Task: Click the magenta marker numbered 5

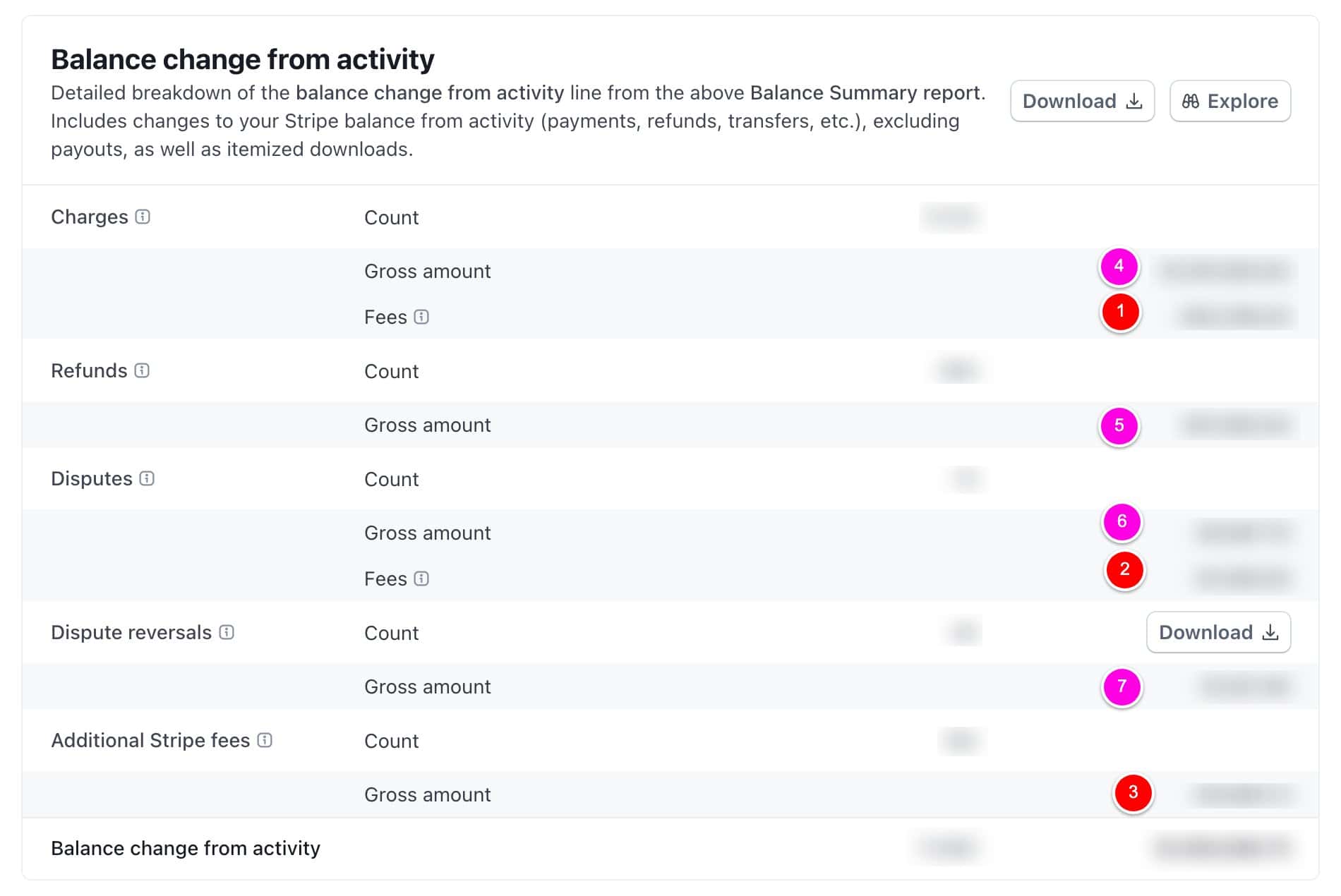Action: pos(1119,425)
